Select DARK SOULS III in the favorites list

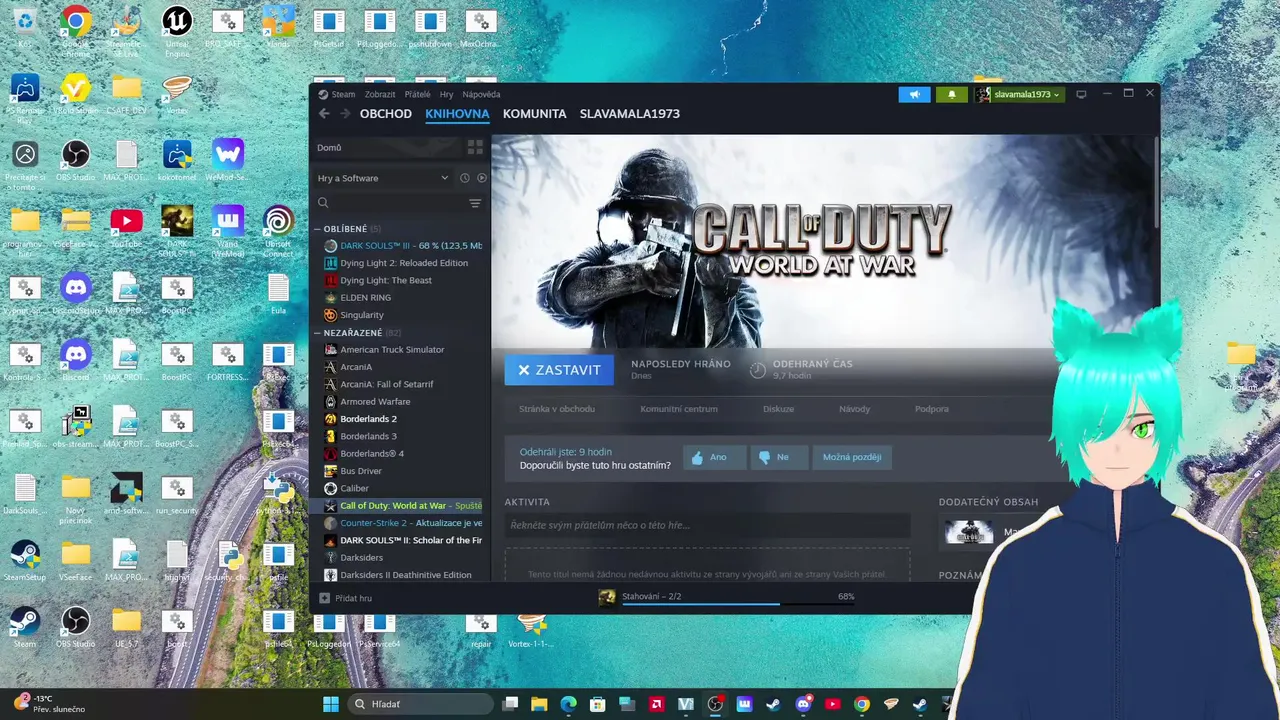[x=401, y=246]
